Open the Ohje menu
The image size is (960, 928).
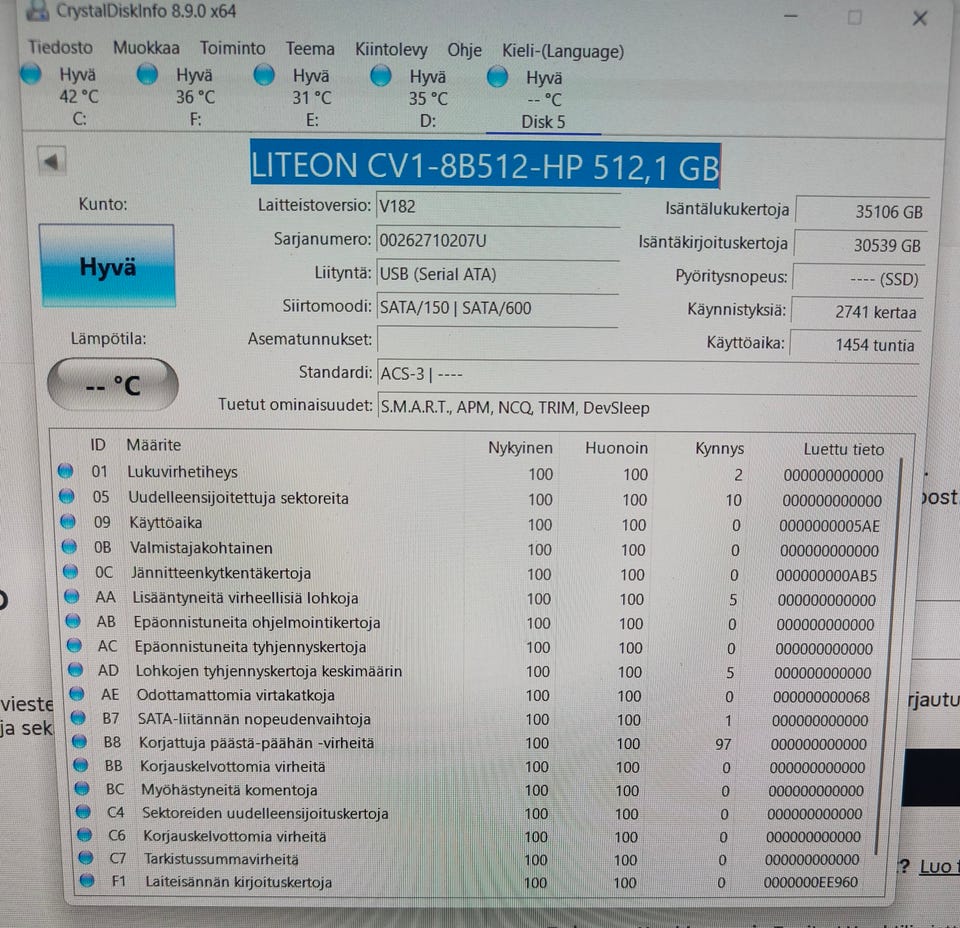(465, 50)
